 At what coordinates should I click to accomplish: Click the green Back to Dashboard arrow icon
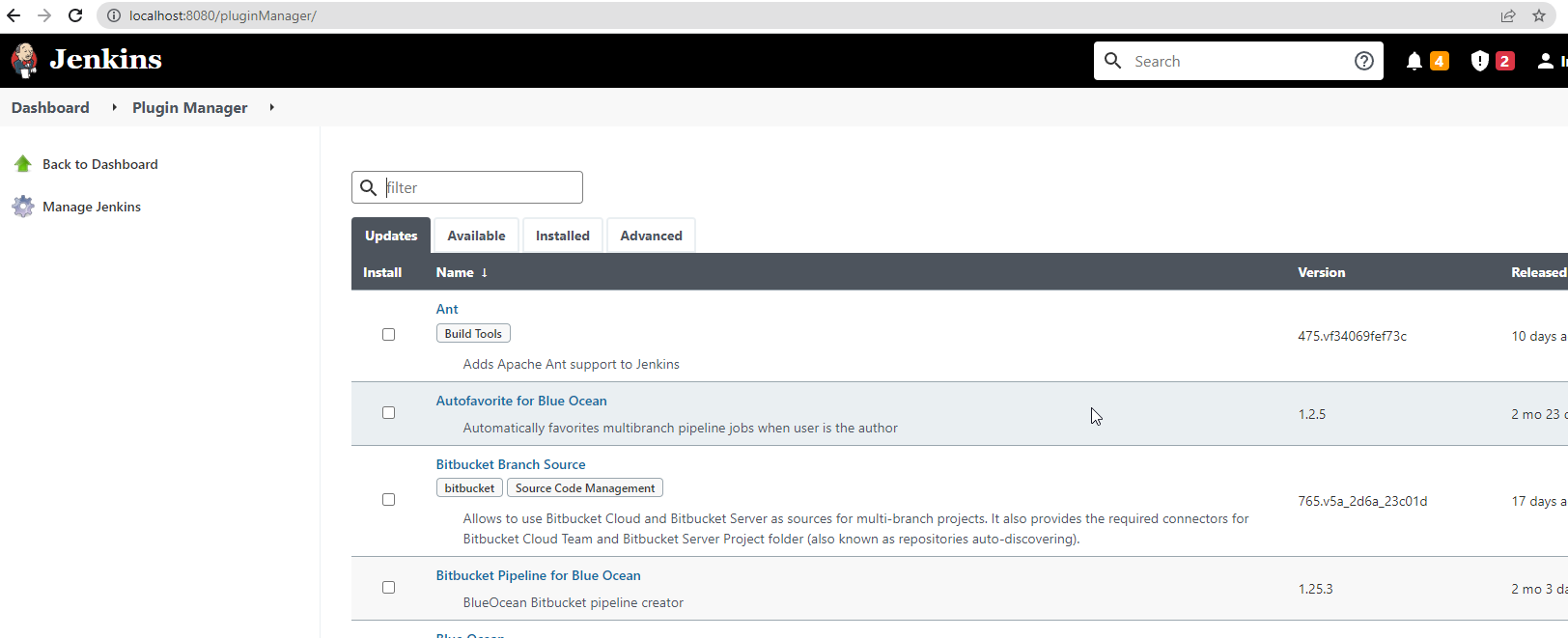[x=23, y=164]
